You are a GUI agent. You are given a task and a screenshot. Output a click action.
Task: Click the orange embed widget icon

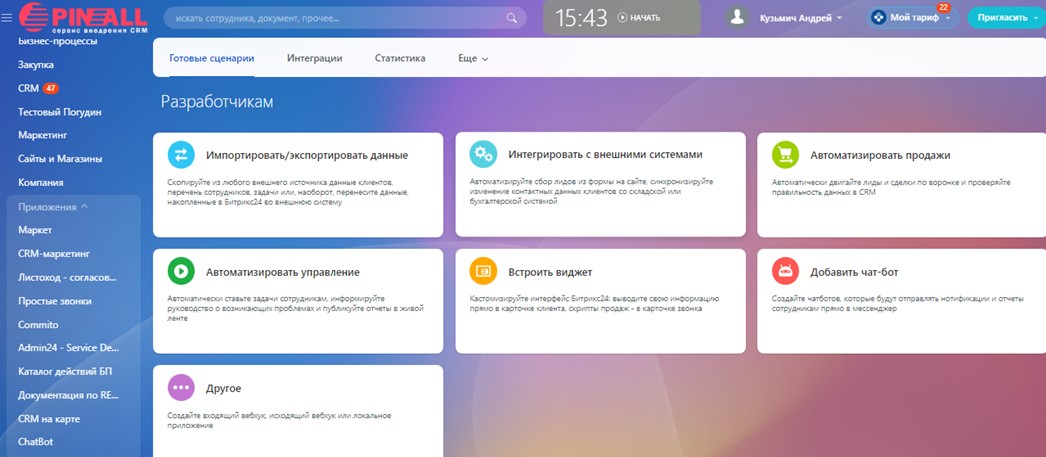coord(483,271)
